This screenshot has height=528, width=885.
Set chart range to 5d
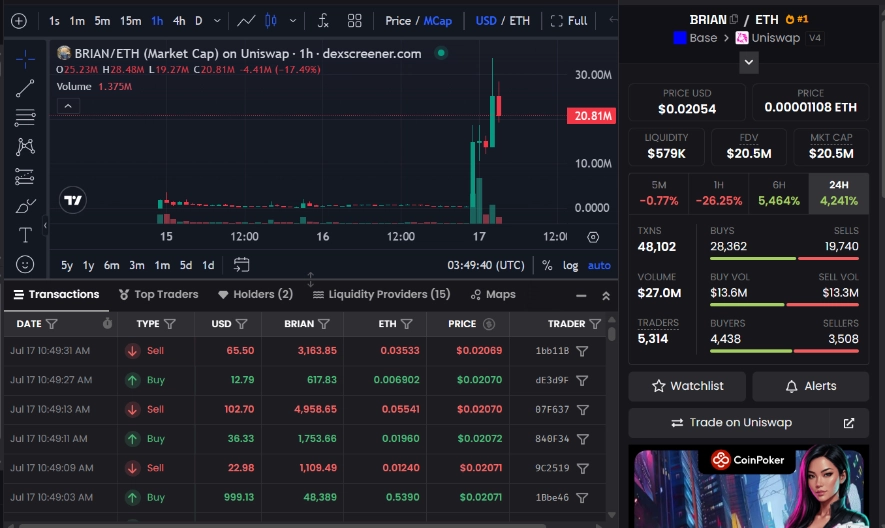(x=186, y=265)
